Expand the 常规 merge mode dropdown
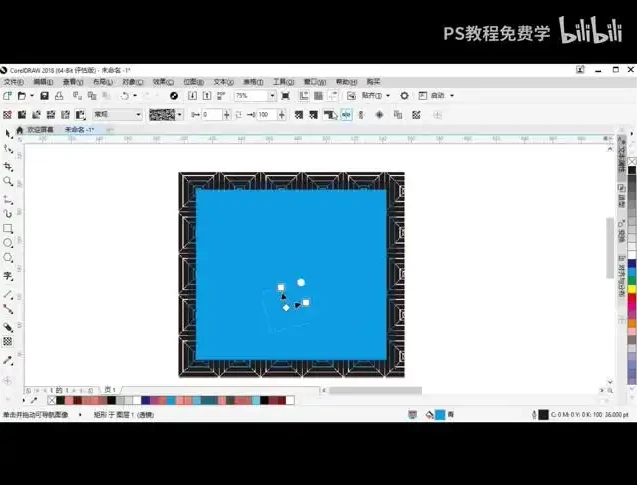The width and height of the screenshot is (637, 485). pos(138,115)
